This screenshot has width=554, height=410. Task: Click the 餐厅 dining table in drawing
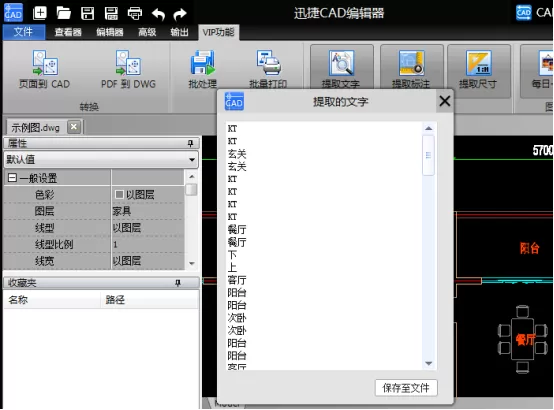[523, 340]
